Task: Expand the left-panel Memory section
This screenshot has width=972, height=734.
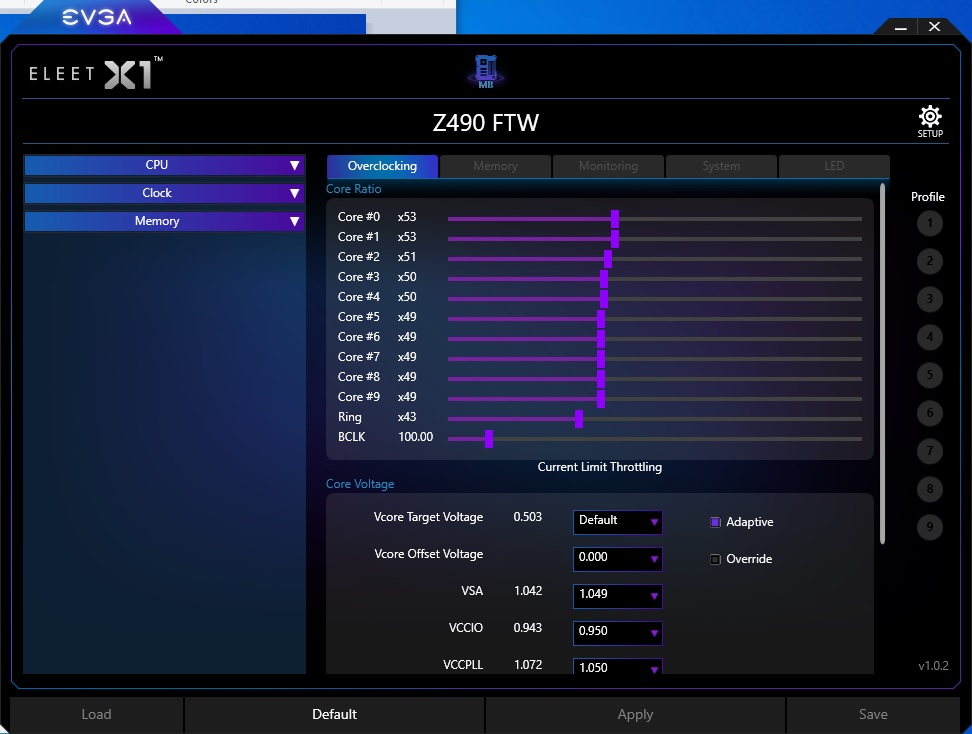Action: [164, 221]
